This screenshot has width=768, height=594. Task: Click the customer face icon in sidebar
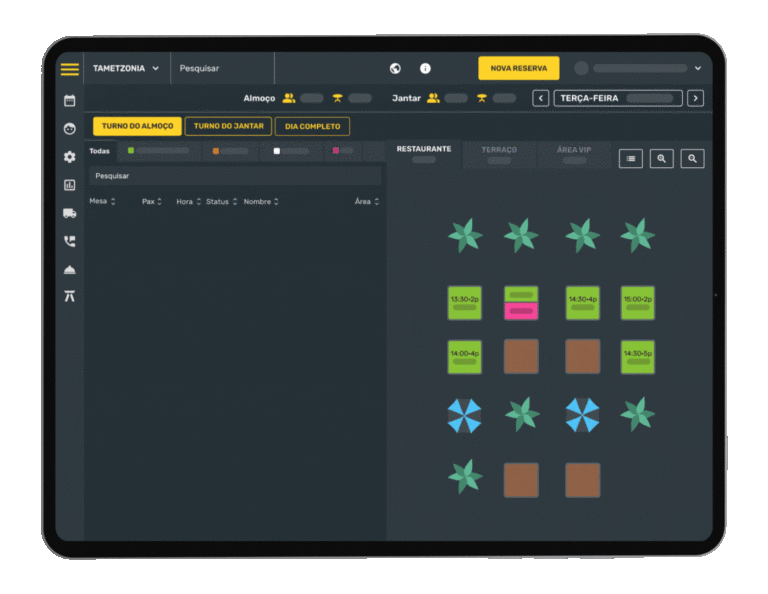point(69,129)
